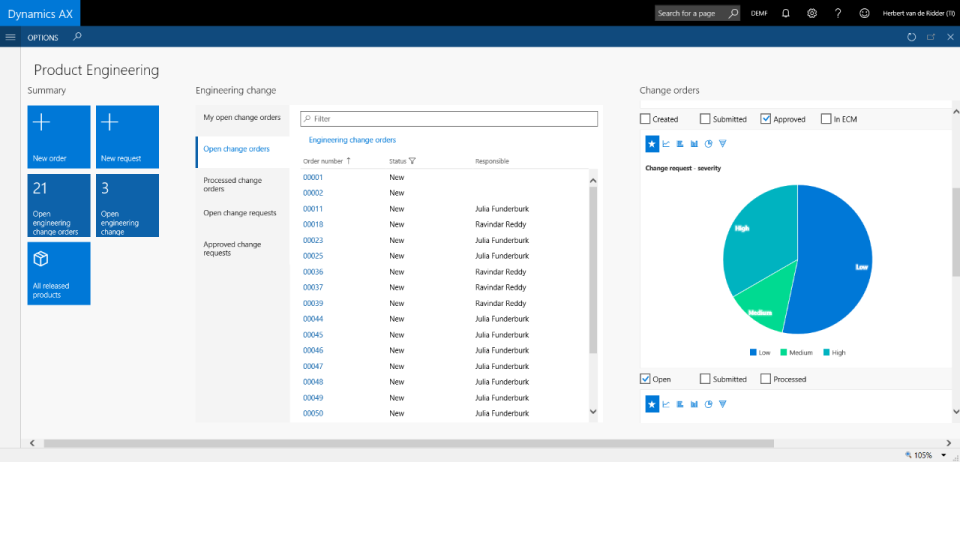Click the All released products tile
This screenshot has width=960, height=540.
(x=59, y=273)
